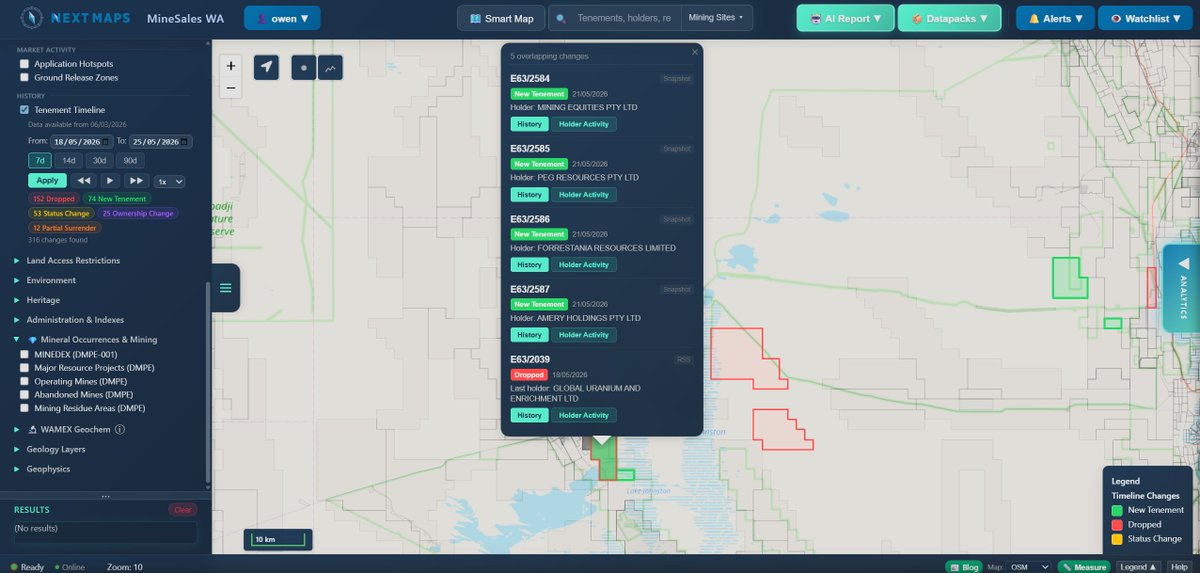The image size is (1200, 573).
Task: Close the overlapping changes popup
Action: pos(695,52)
